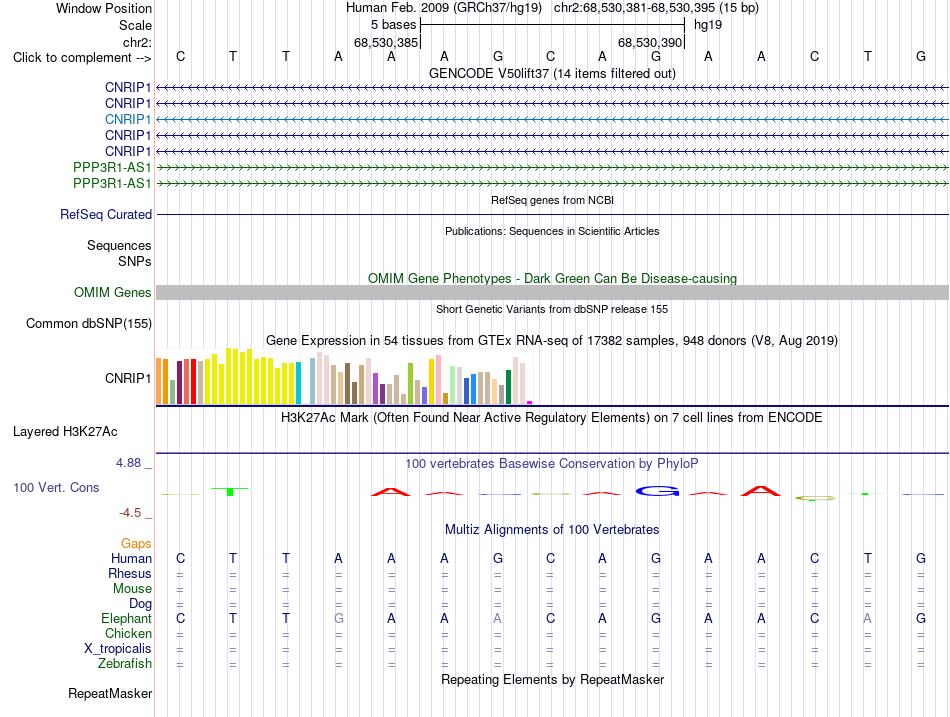Click the gray OMIM Genes bar

click(552, 293)
